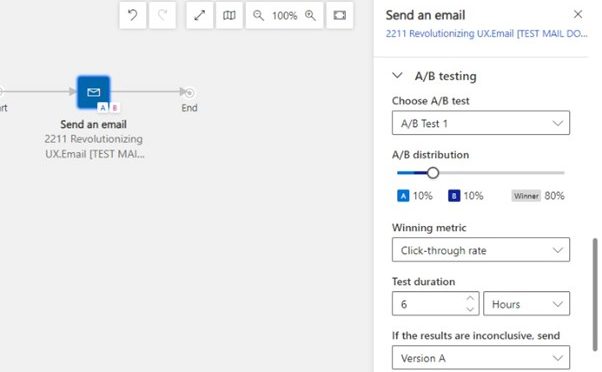Screen dimensions: 602x372
Task: Increase test duration with up arrow
Action: pos(470,298)
